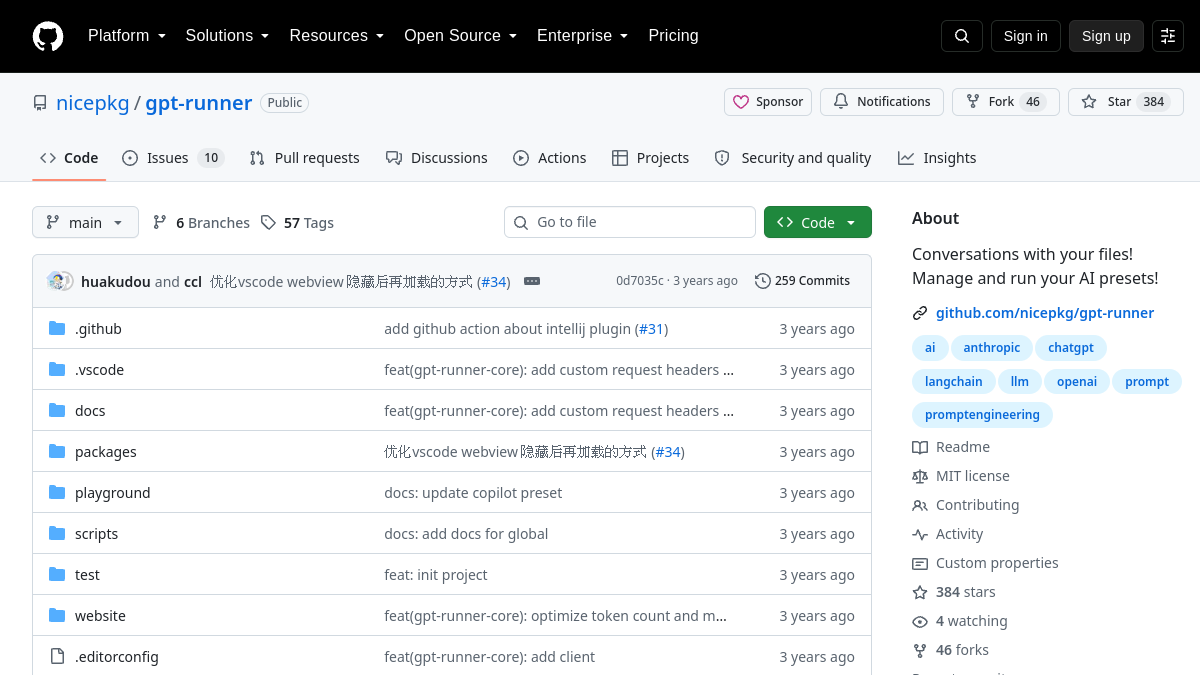Click the Notifications button

pos(882,102)
